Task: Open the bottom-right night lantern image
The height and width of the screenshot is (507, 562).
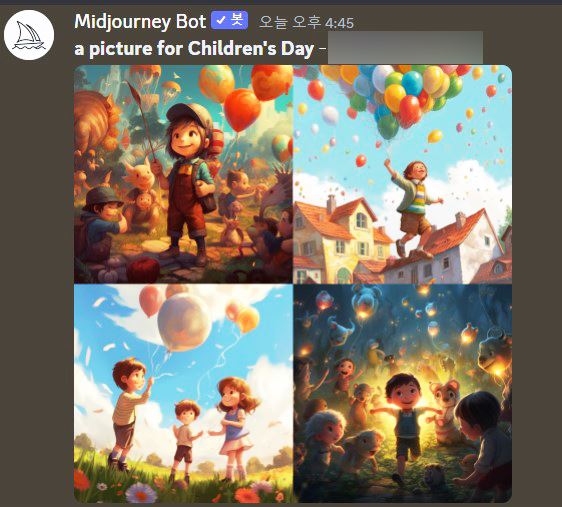Action: point(403,393)
